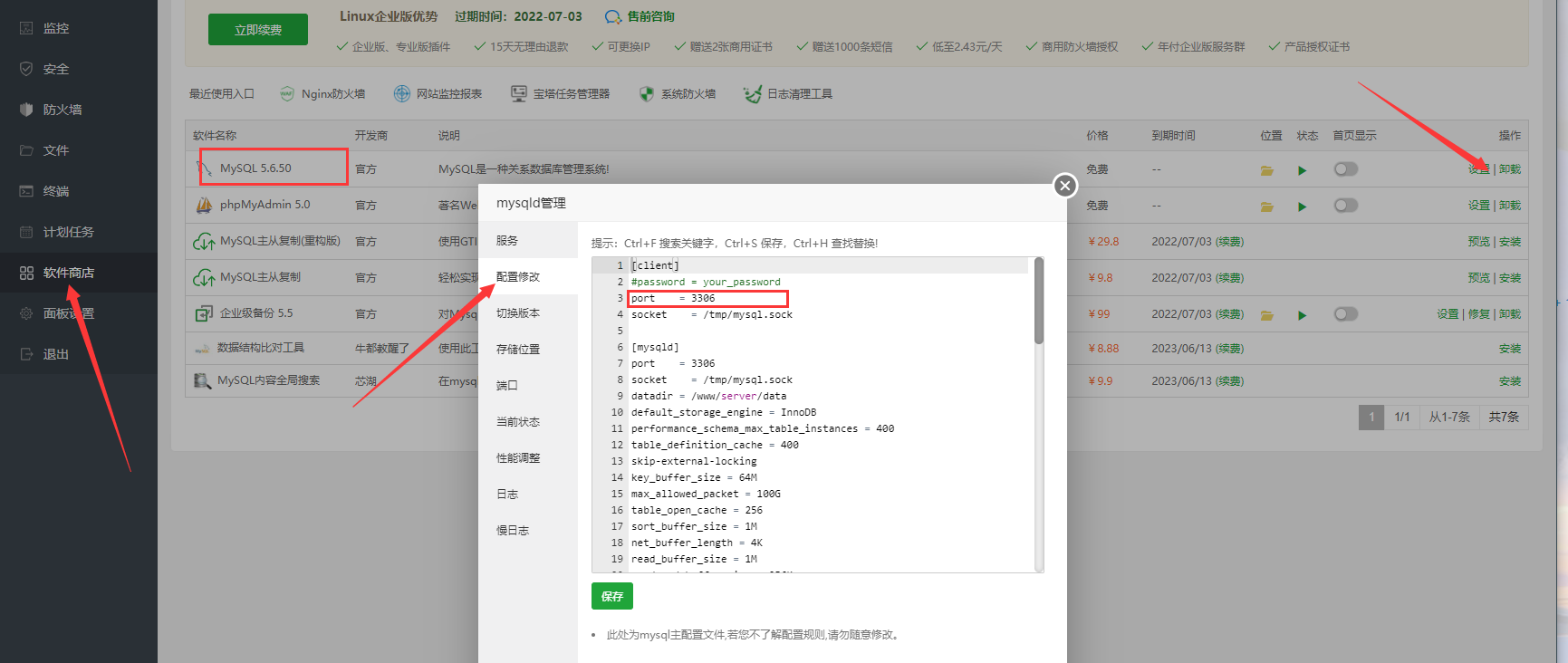The image size is (1568, 663).
Task: Toggle 首页显示 switch for 企业级备份 5.5
Action: (x=1346, y=314)
